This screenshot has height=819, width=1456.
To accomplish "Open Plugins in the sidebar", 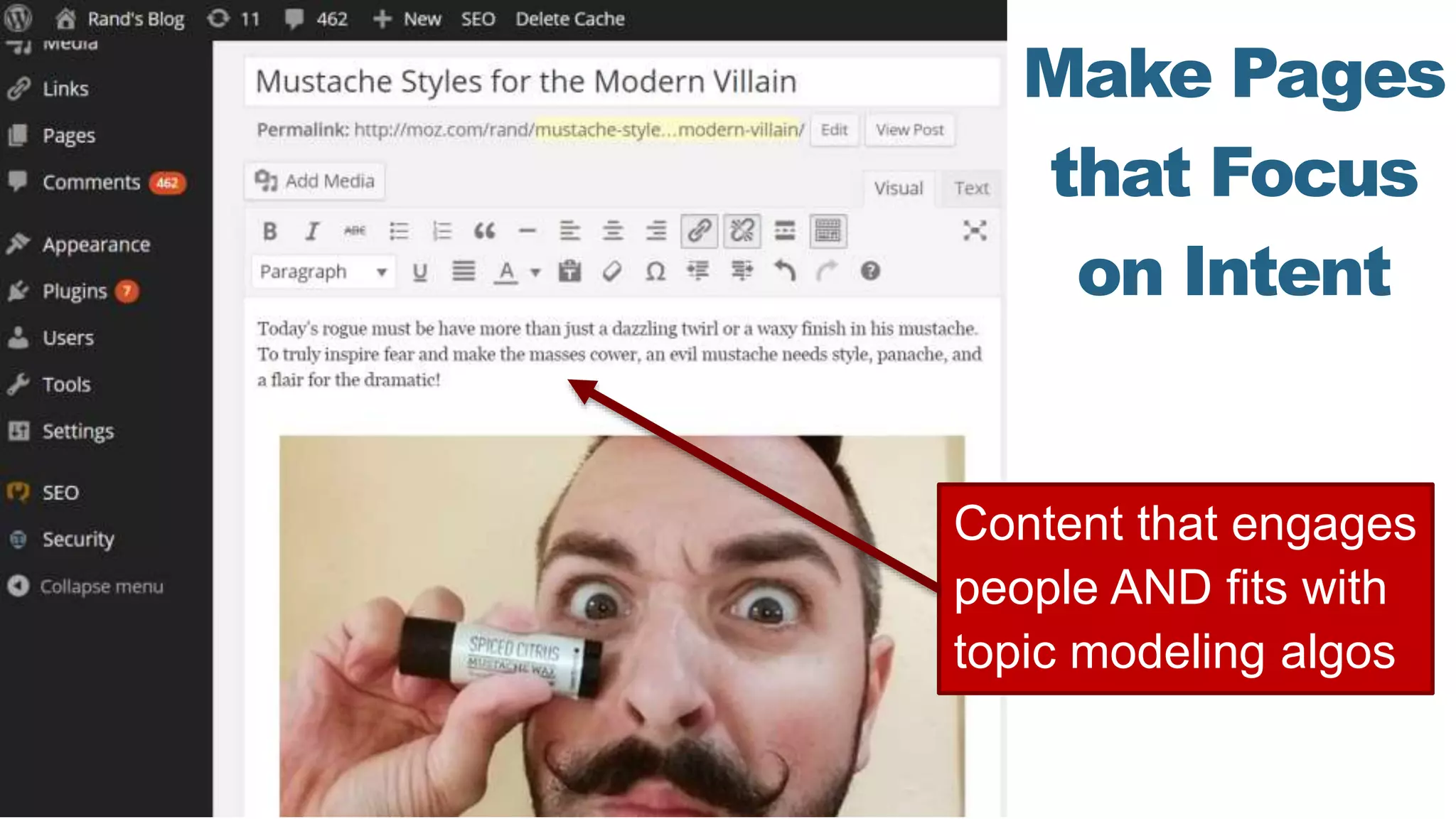I will [x=74, y=291].
